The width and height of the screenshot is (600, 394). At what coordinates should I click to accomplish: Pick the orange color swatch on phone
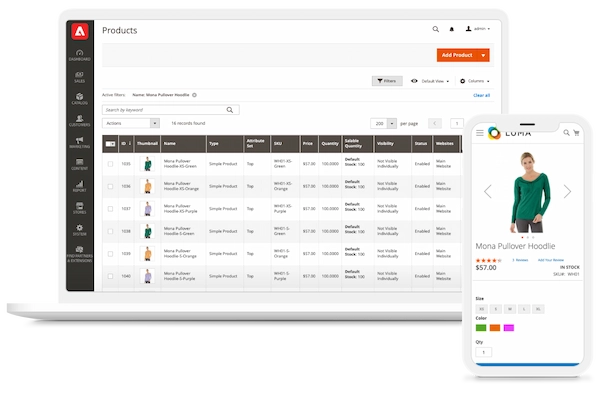coord(495,328)
